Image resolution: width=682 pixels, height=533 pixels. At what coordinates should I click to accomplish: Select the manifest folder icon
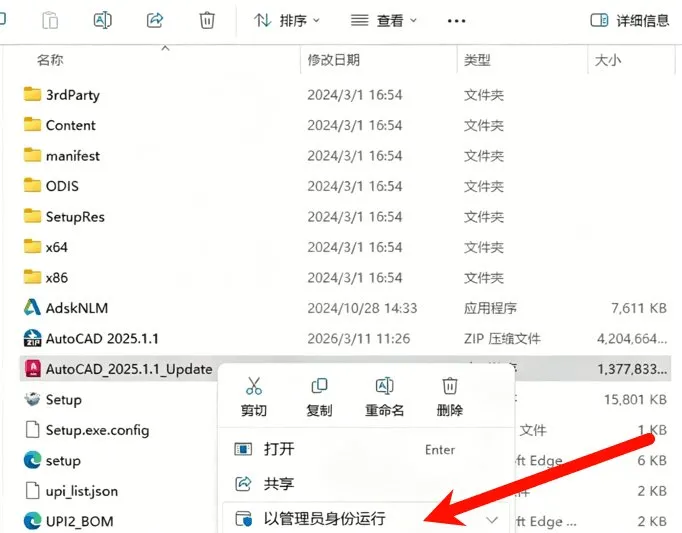tap(32, 155)
